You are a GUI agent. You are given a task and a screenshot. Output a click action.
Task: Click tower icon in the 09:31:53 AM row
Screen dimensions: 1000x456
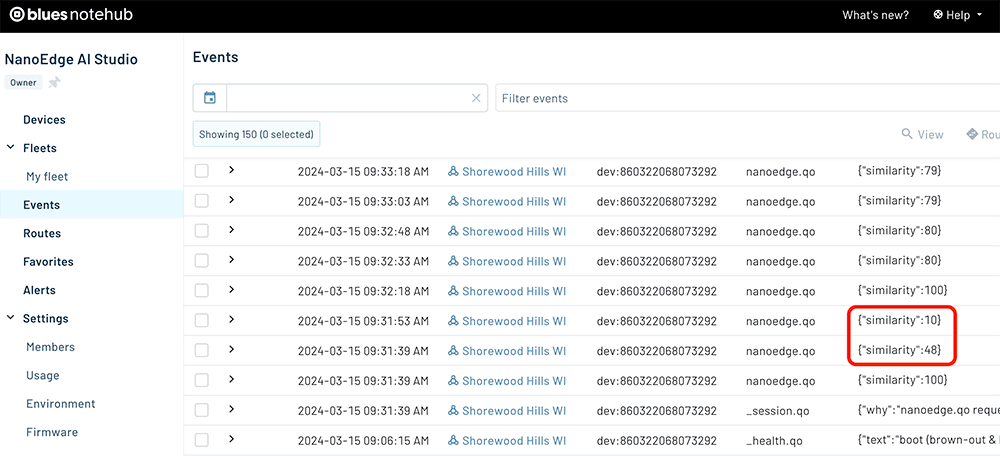[453, 321]
